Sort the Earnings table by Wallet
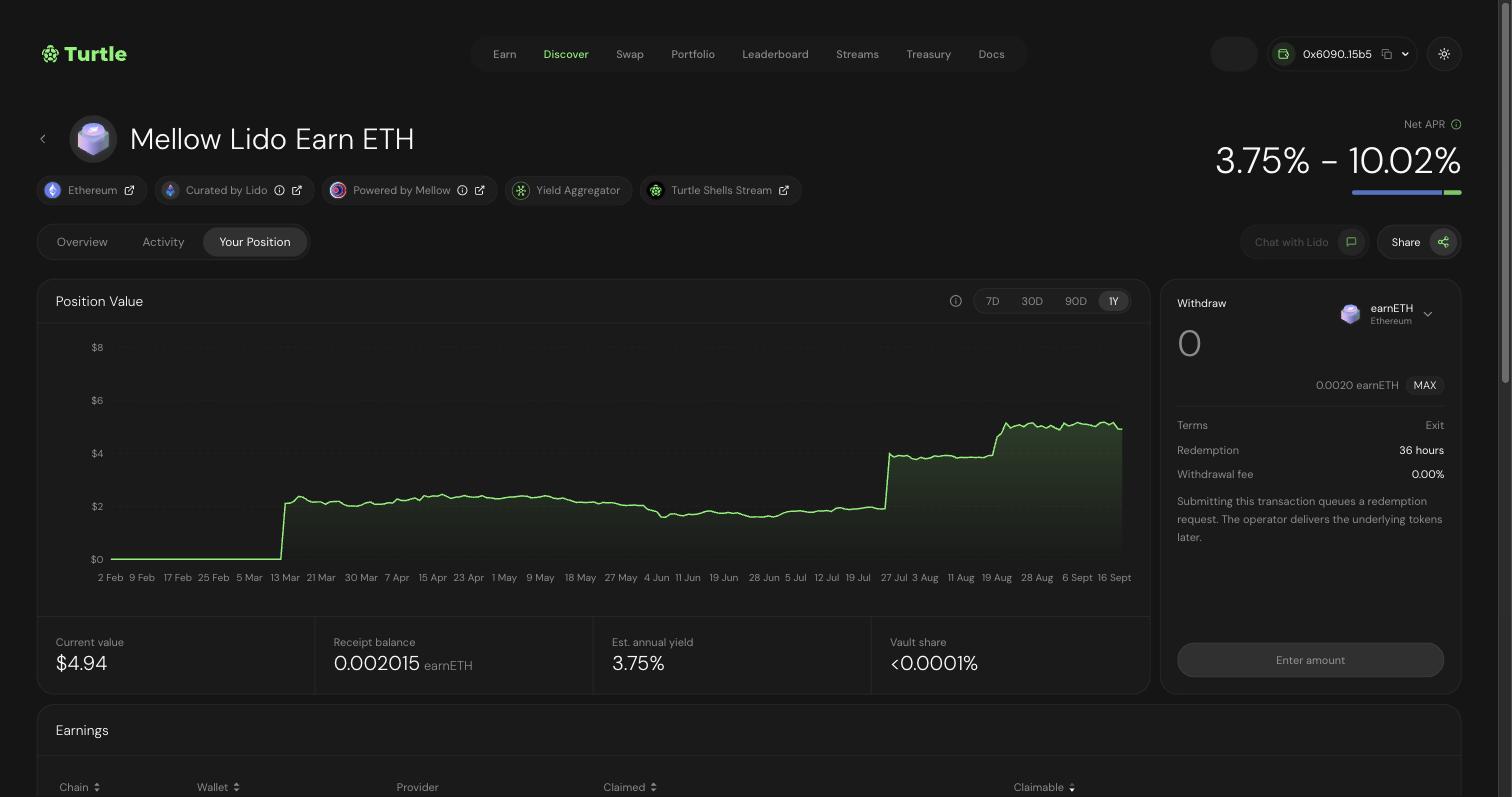Image resolution: width=1512 pixels, height=797 pixels. click(x=218, y=787)
